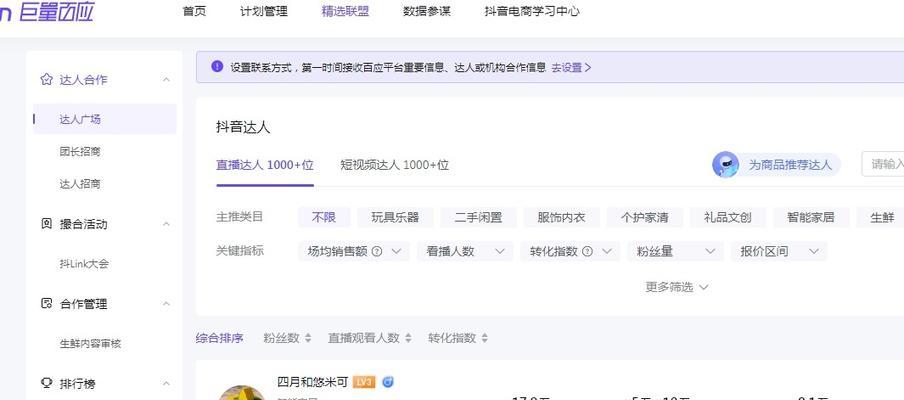This screenshot has height=400, width=904.
Task: Select 二手闲置 category filter
Action: 478,217
